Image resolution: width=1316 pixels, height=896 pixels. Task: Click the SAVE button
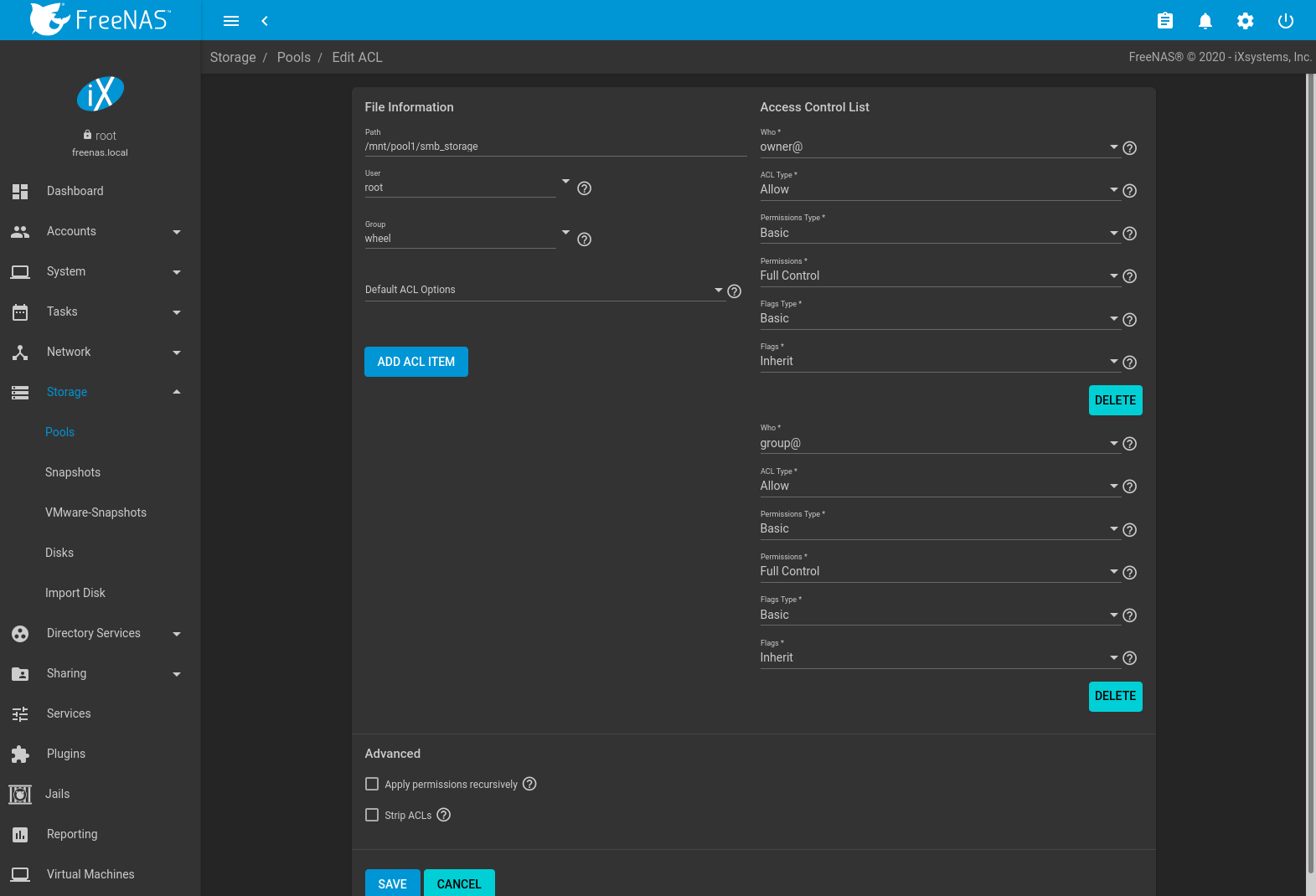tap(392, 883)
